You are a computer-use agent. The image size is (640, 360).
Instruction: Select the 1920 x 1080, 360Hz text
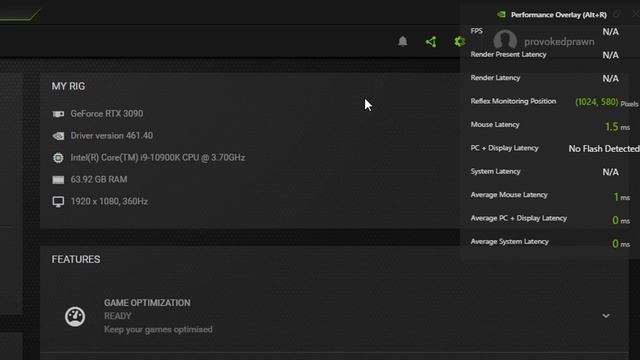click(x=109, y=201)
